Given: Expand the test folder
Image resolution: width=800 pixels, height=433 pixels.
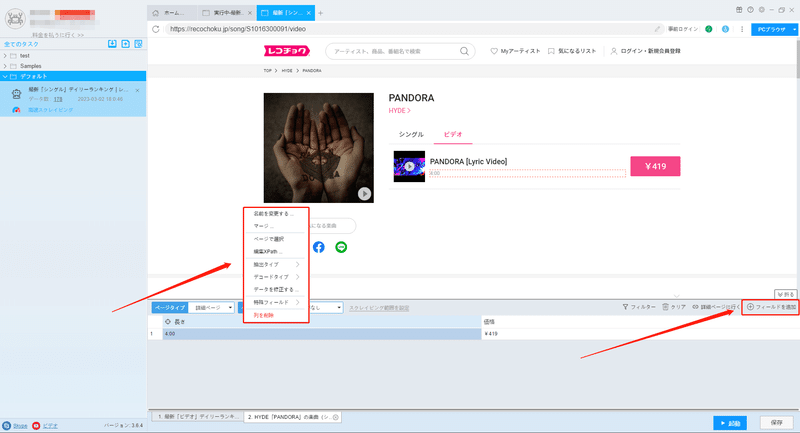Looking at the screenshot, I should (x=5, y=56).
